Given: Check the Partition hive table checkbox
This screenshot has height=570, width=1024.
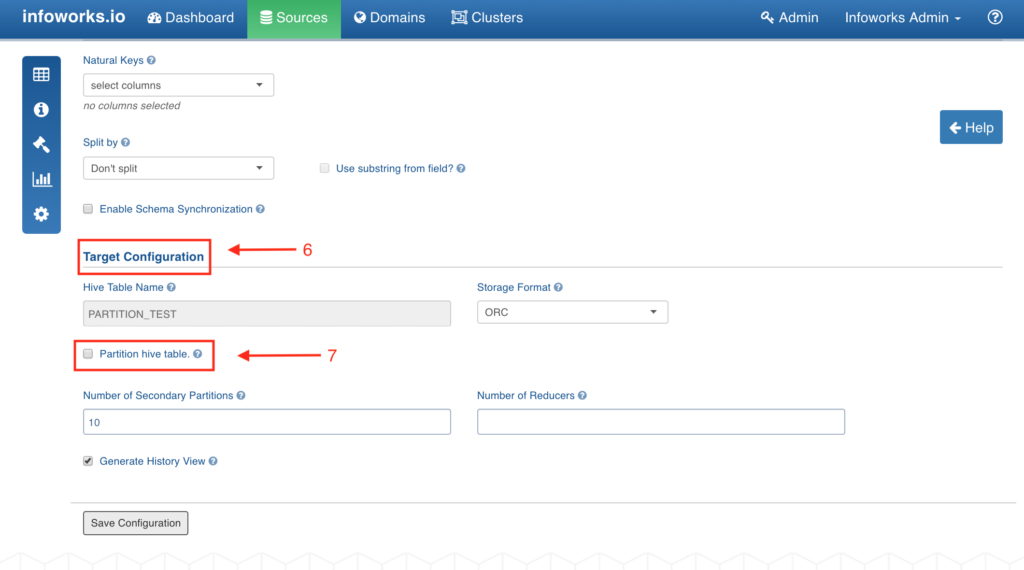Looking at the screenshot, I should [x=88, y=354].
